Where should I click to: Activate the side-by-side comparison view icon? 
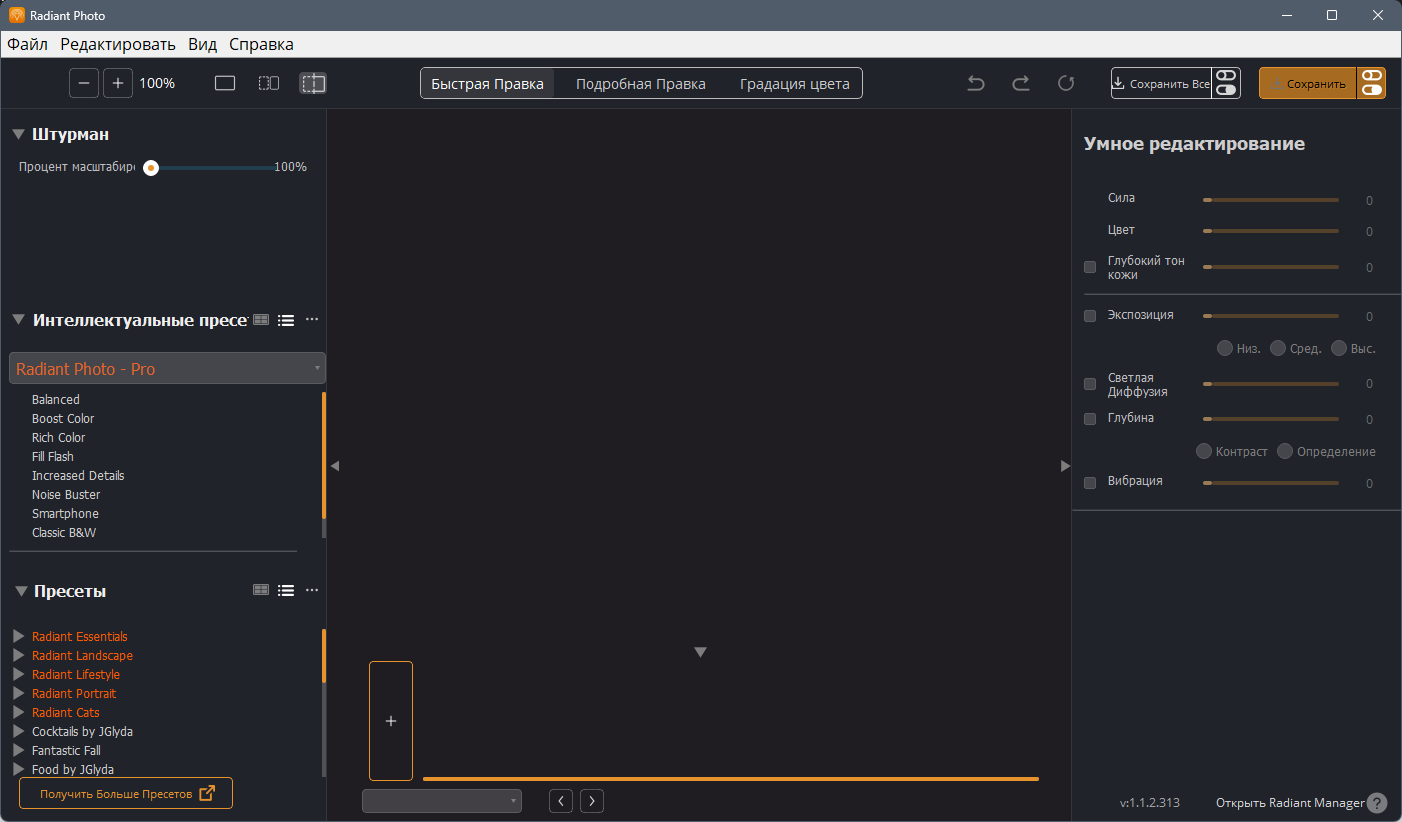pyautogui.click(x=268, y=83)
